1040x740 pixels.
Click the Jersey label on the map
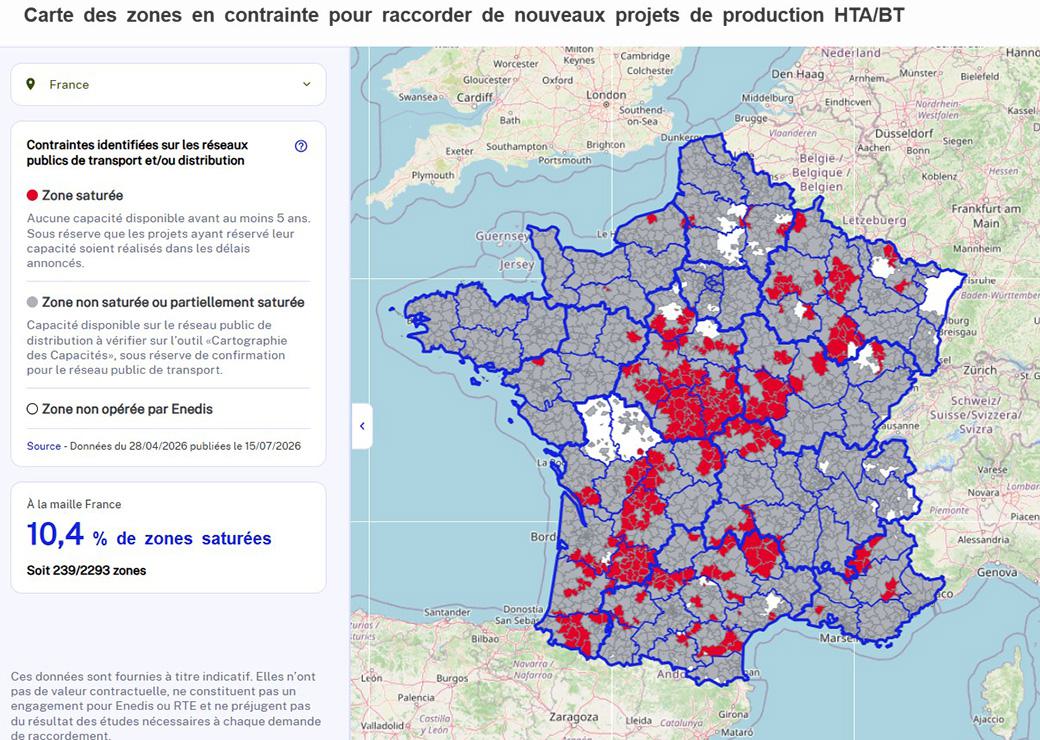(517, 265)
